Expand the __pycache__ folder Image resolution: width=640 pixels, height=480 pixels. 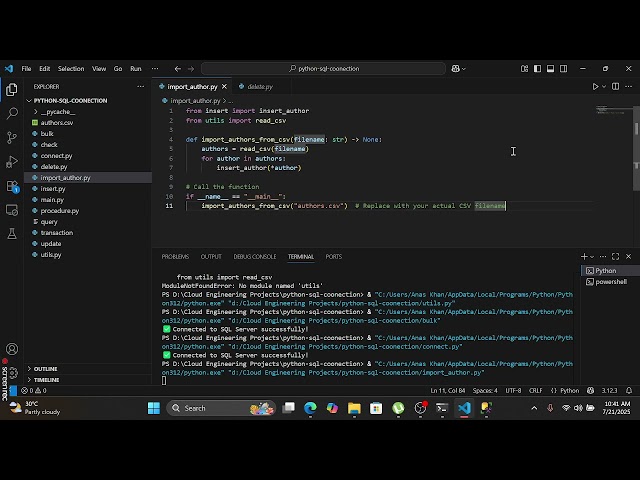(x=58, y=111)
